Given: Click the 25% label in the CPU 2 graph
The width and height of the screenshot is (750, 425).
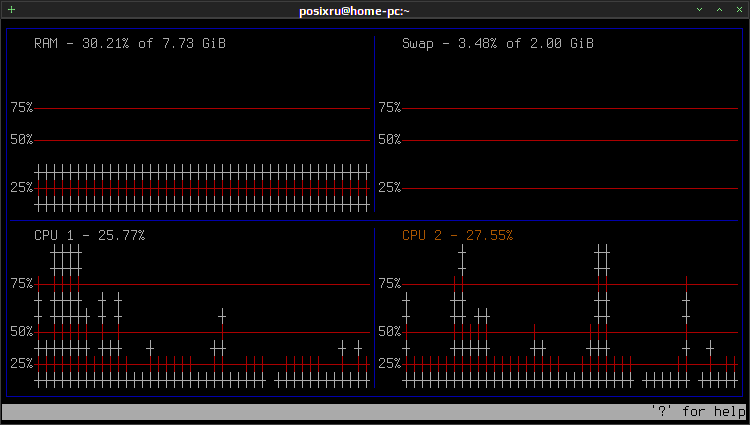Looking at the screenshot, I should click(390, 363).
